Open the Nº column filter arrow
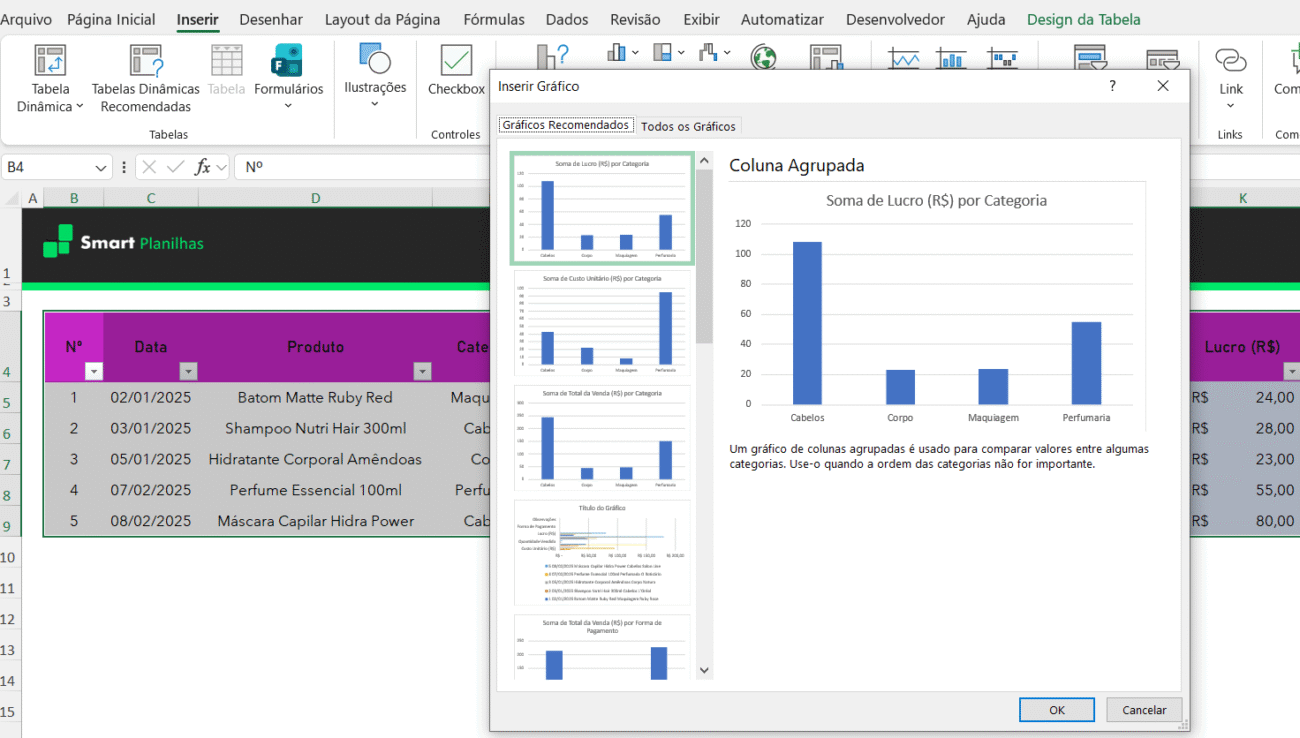1300x738 pixels. click(94, 370)
